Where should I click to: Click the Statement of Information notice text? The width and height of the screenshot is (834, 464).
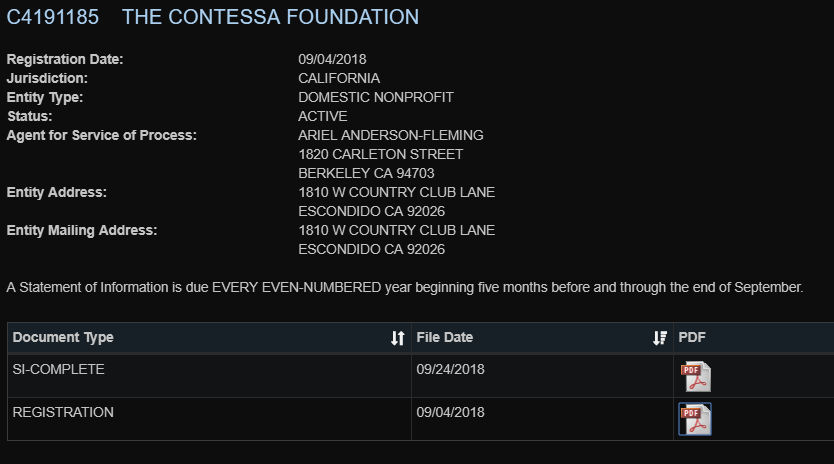405,287
